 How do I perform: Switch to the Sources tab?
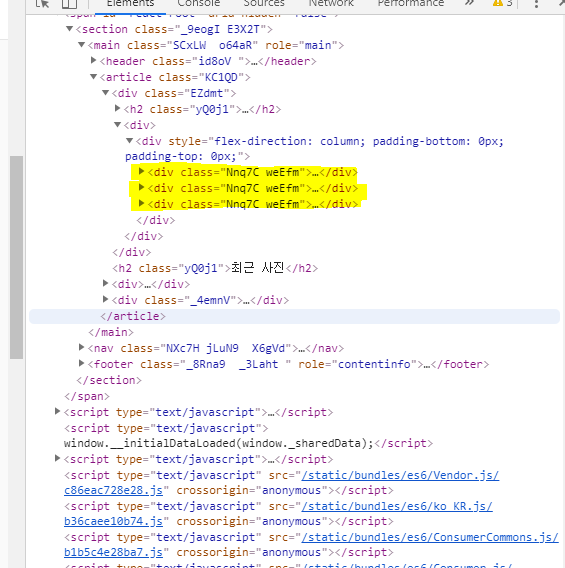264,4
